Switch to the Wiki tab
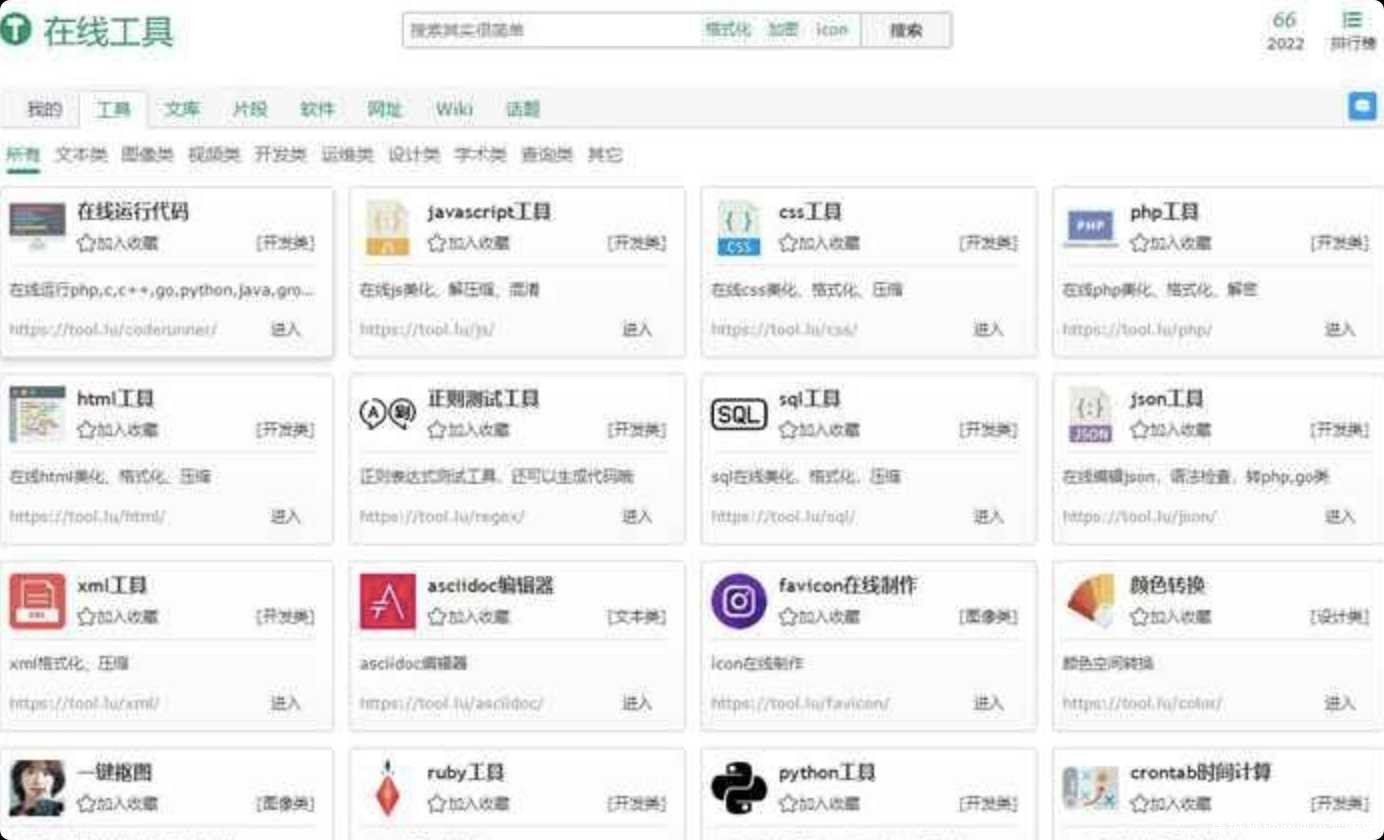1384x840 pixels. click(454, 109)
